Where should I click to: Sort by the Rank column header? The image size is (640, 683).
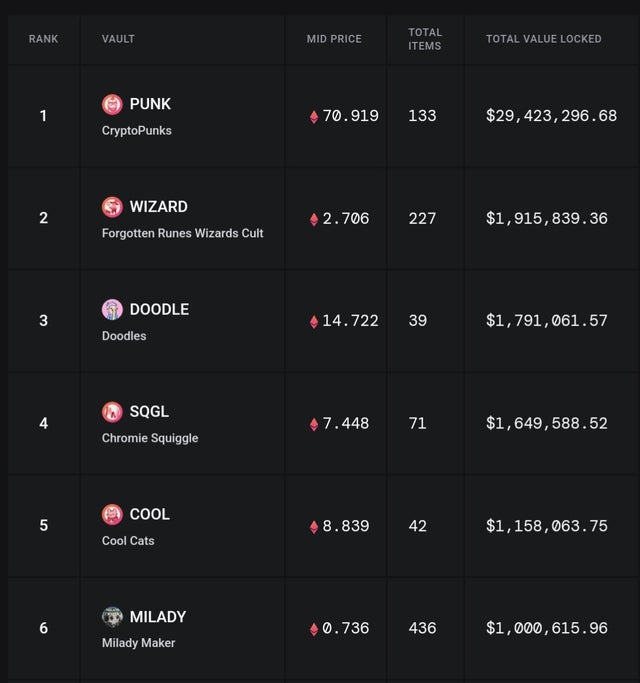click(43, 39)
